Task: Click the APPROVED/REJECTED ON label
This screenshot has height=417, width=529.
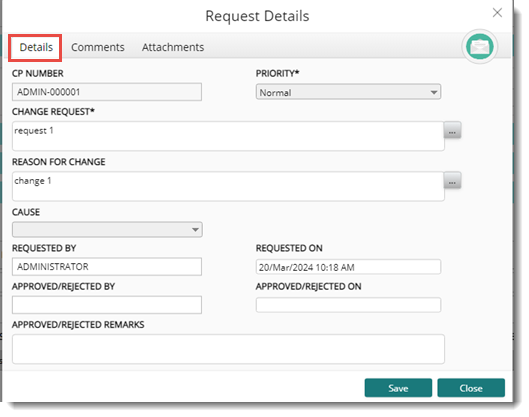Action: 308,286
